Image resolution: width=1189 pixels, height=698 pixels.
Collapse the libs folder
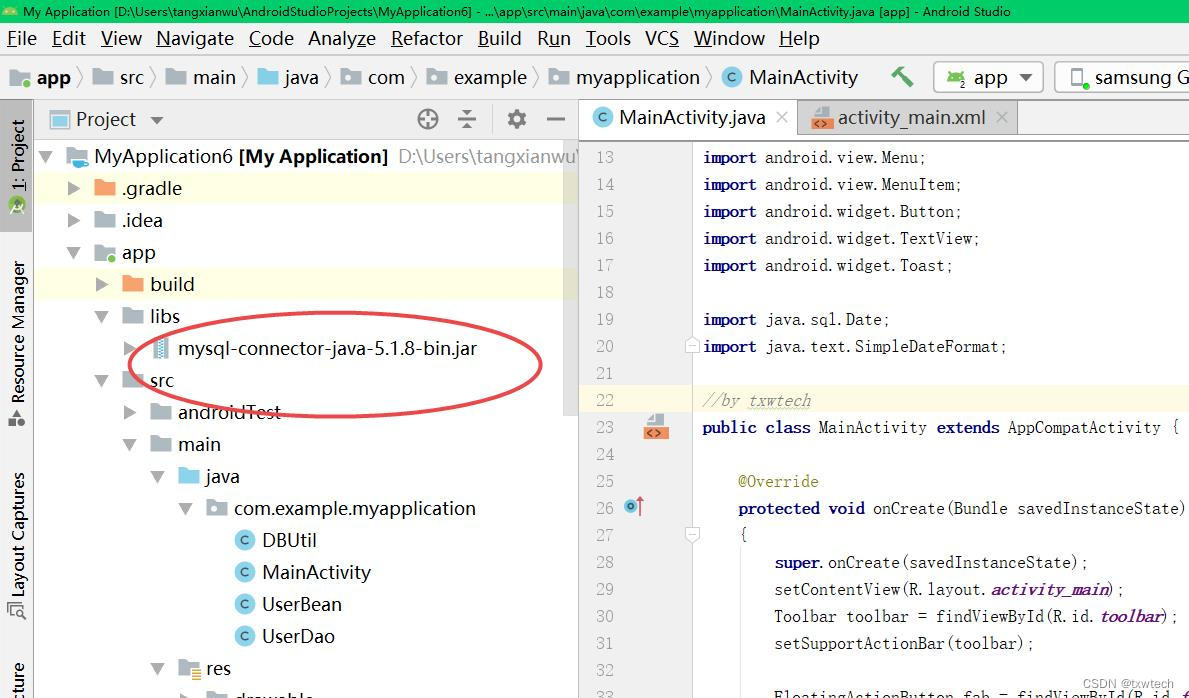(x=102, y=316)
